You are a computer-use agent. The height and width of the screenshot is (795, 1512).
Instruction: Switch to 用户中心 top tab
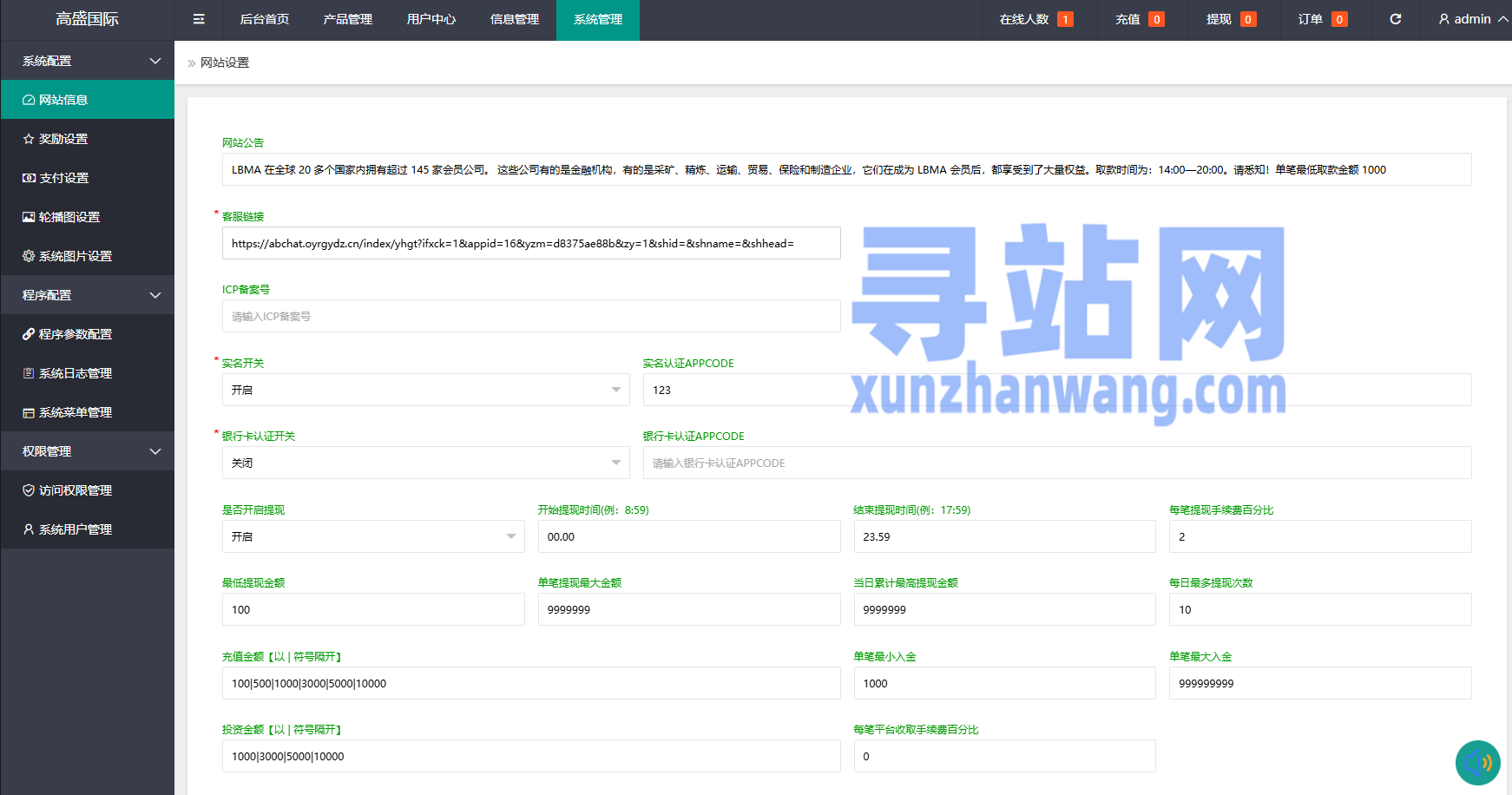[431, 19]
